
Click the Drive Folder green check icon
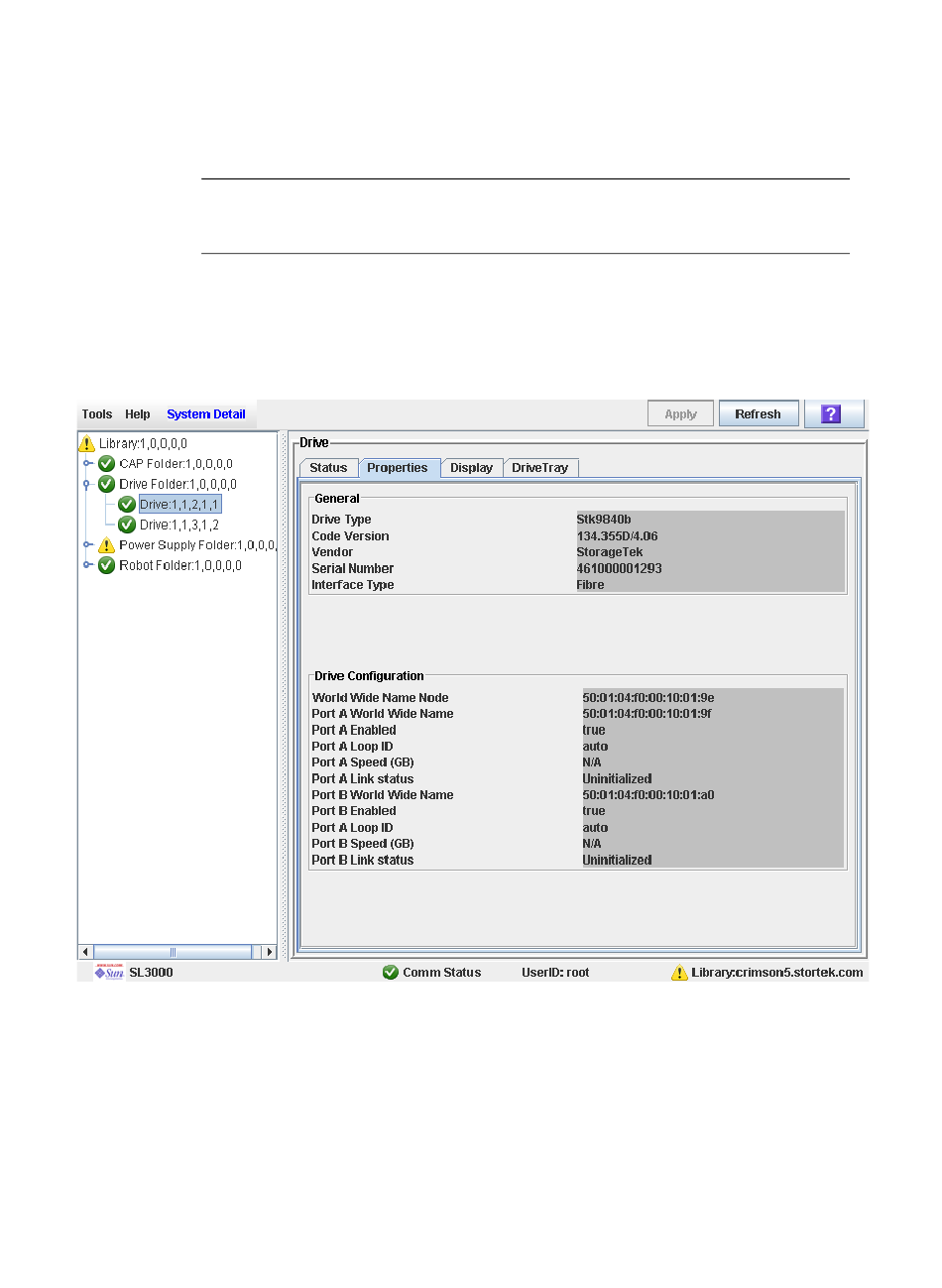pos(107,484)
